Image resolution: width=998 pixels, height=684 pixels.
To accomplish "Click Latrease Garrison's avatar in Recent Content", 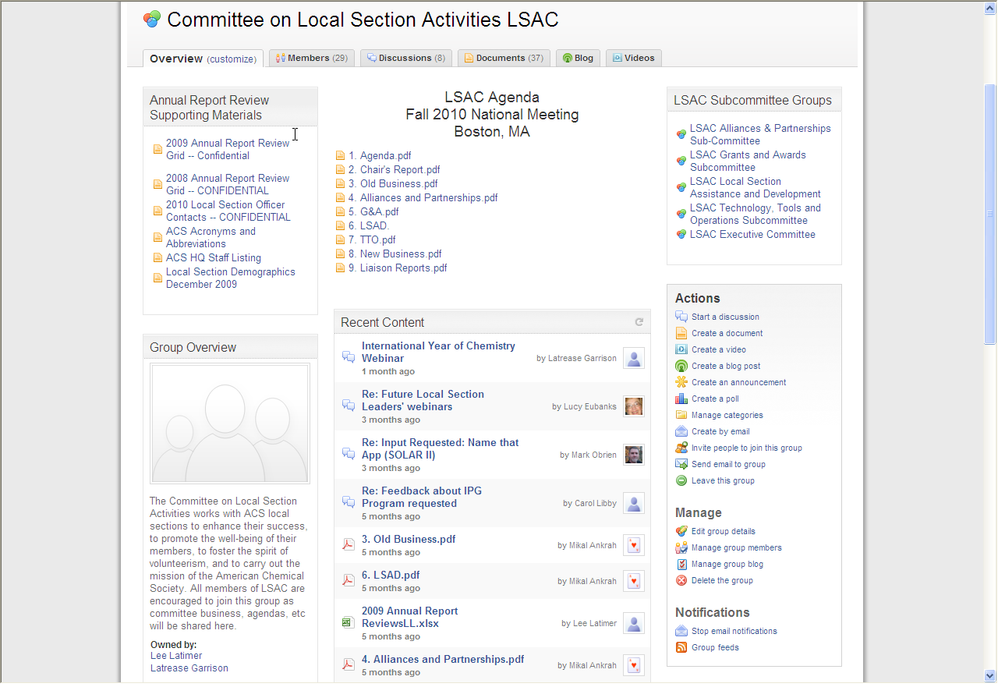I will pos(633,358).
